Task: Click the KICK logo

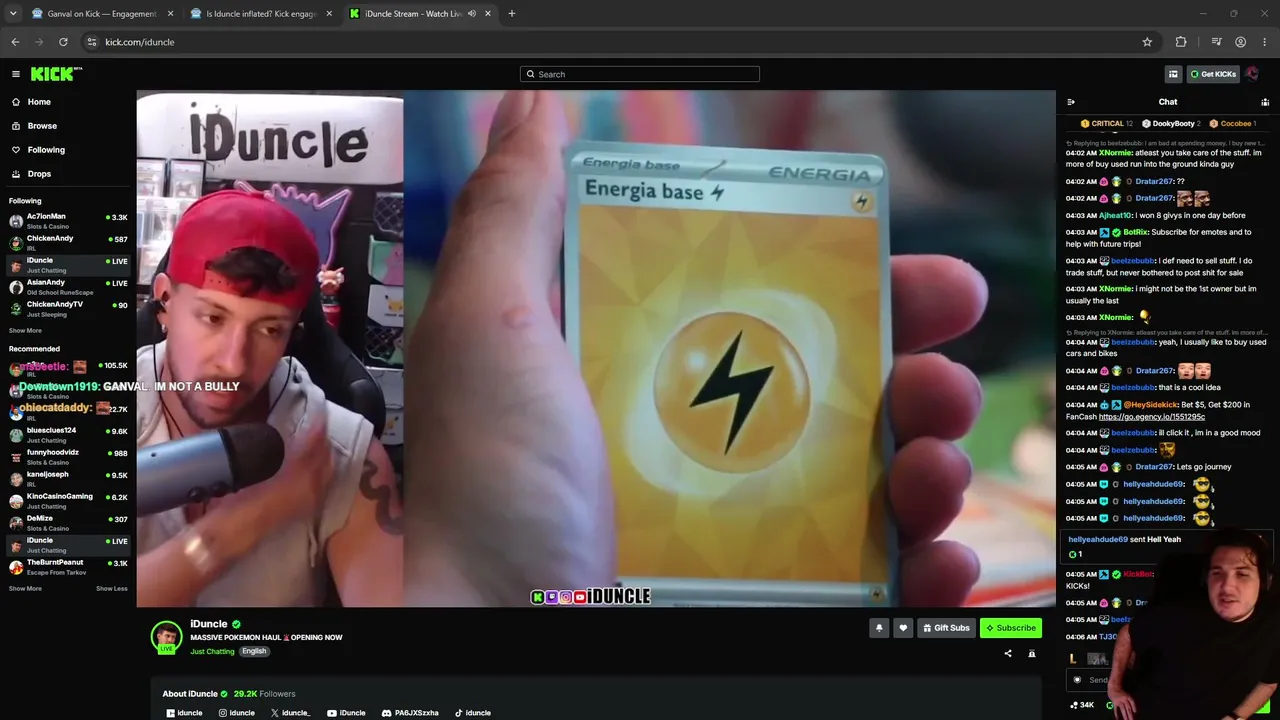Action: (x=56, y=74)
